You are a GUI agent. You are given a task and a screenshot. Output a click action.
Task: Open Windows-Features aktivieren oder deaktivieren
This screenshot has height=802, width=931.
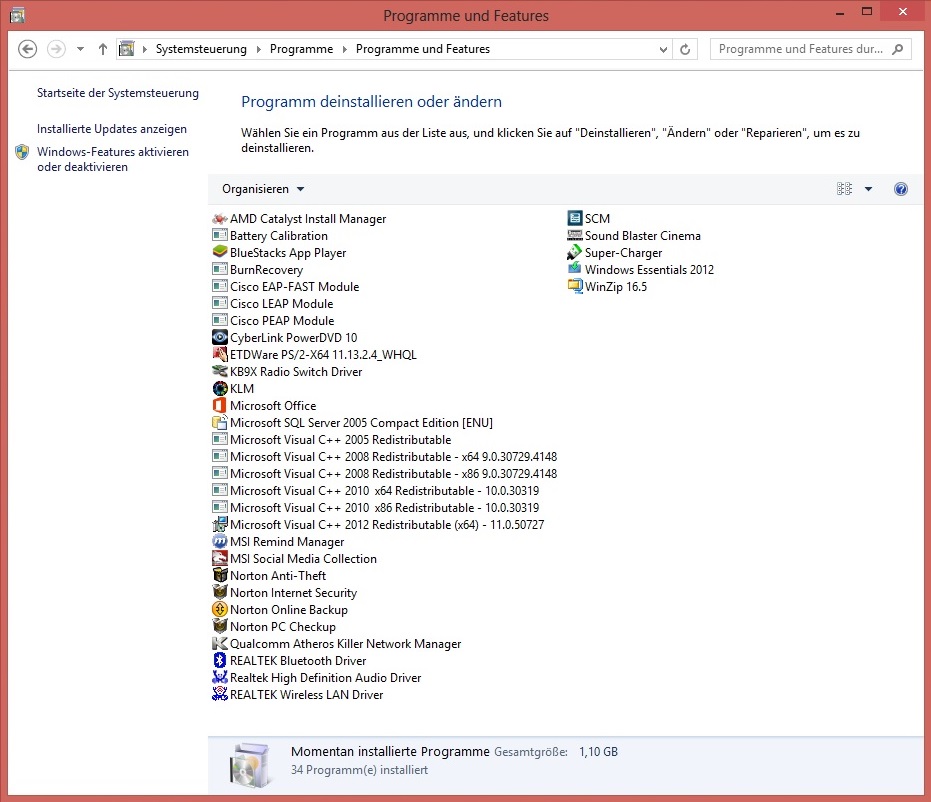coord(113,159)
